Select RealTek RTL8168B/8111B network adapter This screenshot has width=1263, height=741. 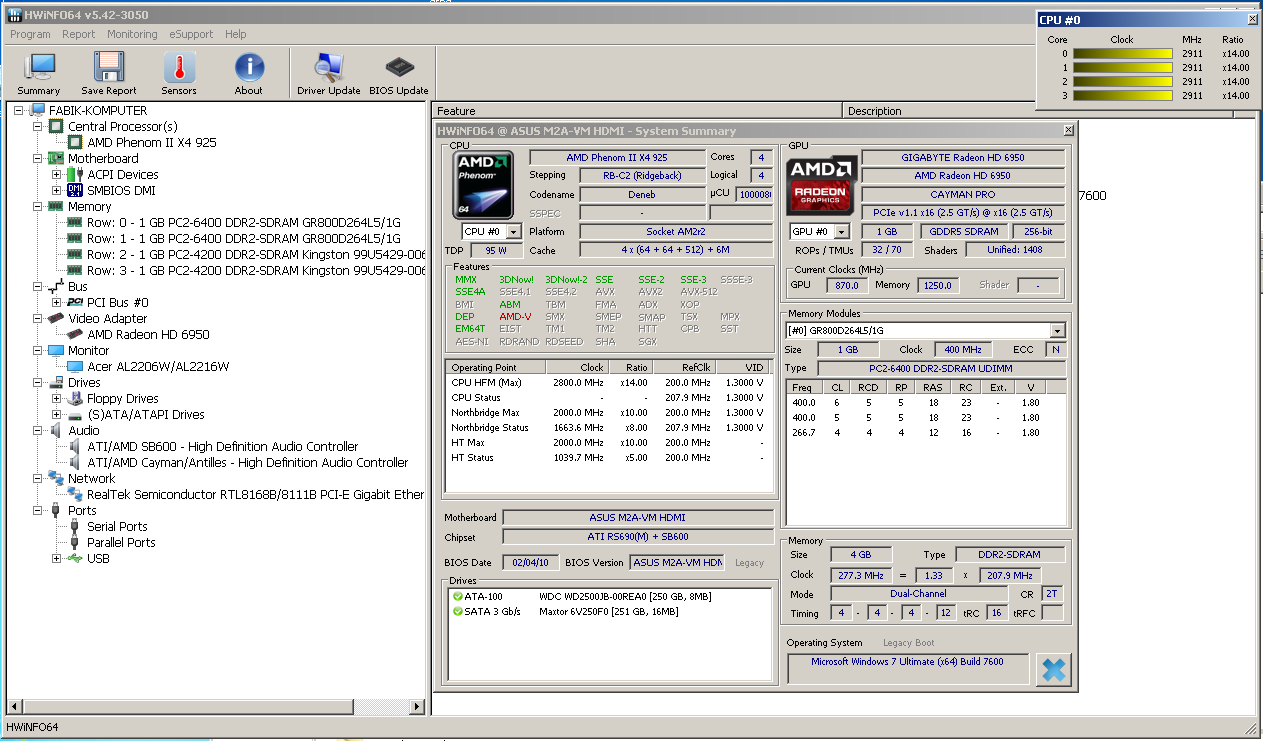(255, 494)
